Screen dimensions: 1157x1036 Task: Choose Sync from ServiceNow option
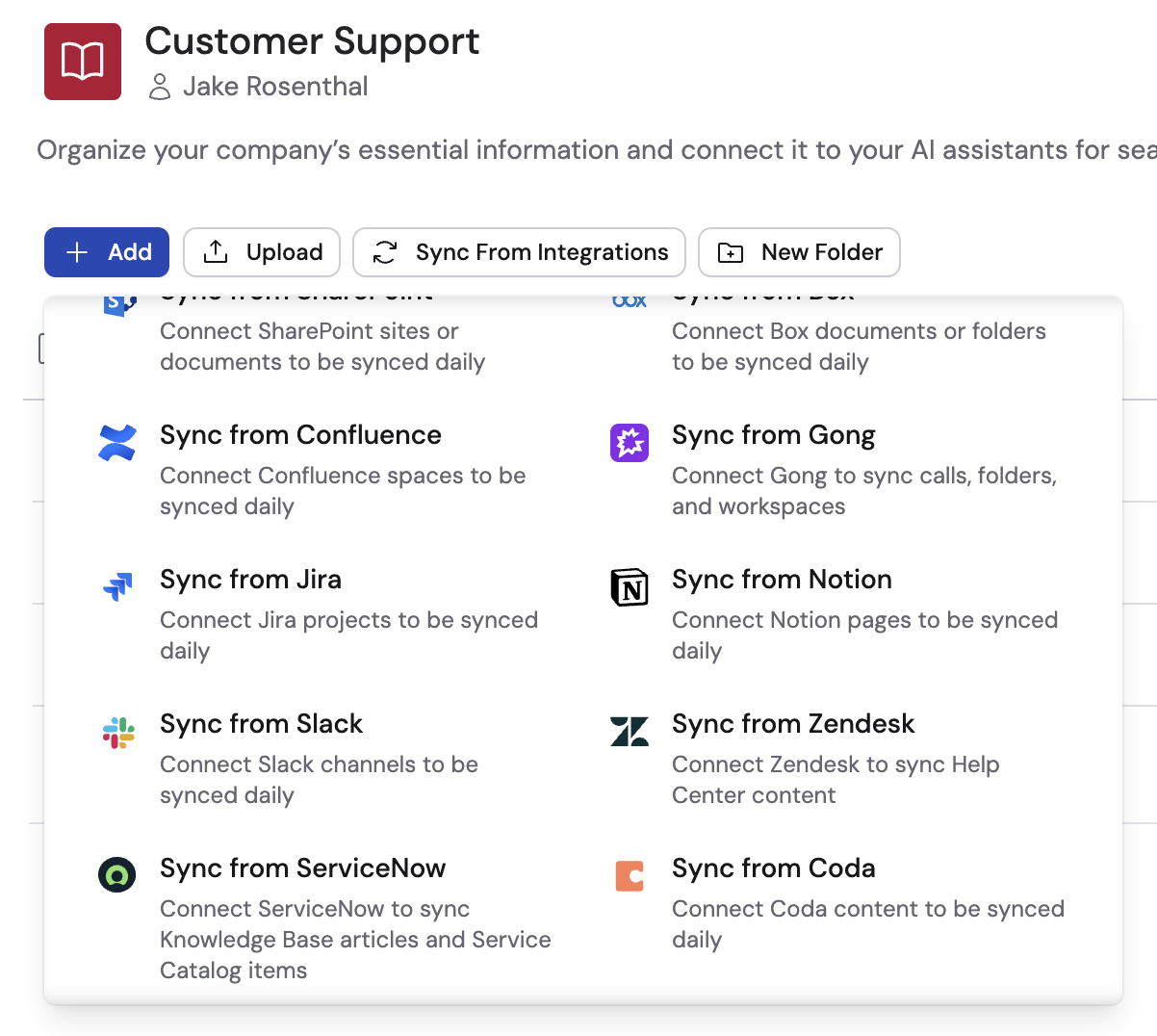tap(302, 868)
